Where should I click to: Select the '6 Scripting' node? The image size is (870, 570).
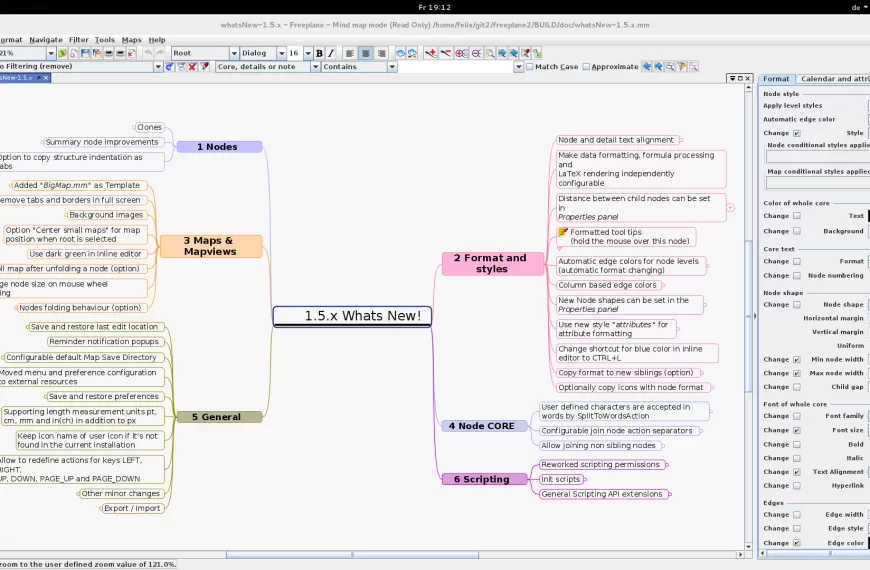pos(484,479)
